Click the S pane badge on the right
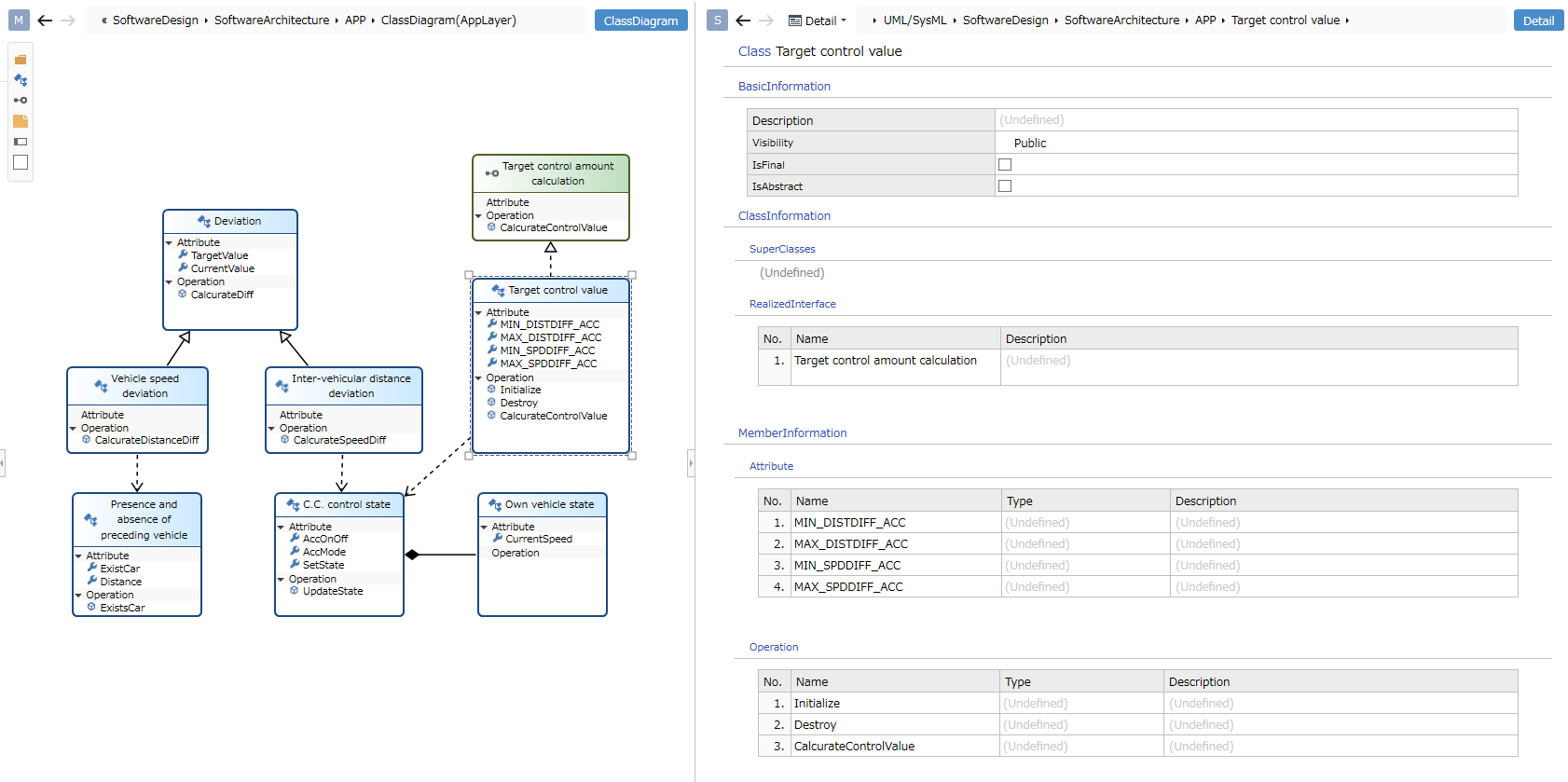The height and width of the screenshot is (782, 1568). 717,20
